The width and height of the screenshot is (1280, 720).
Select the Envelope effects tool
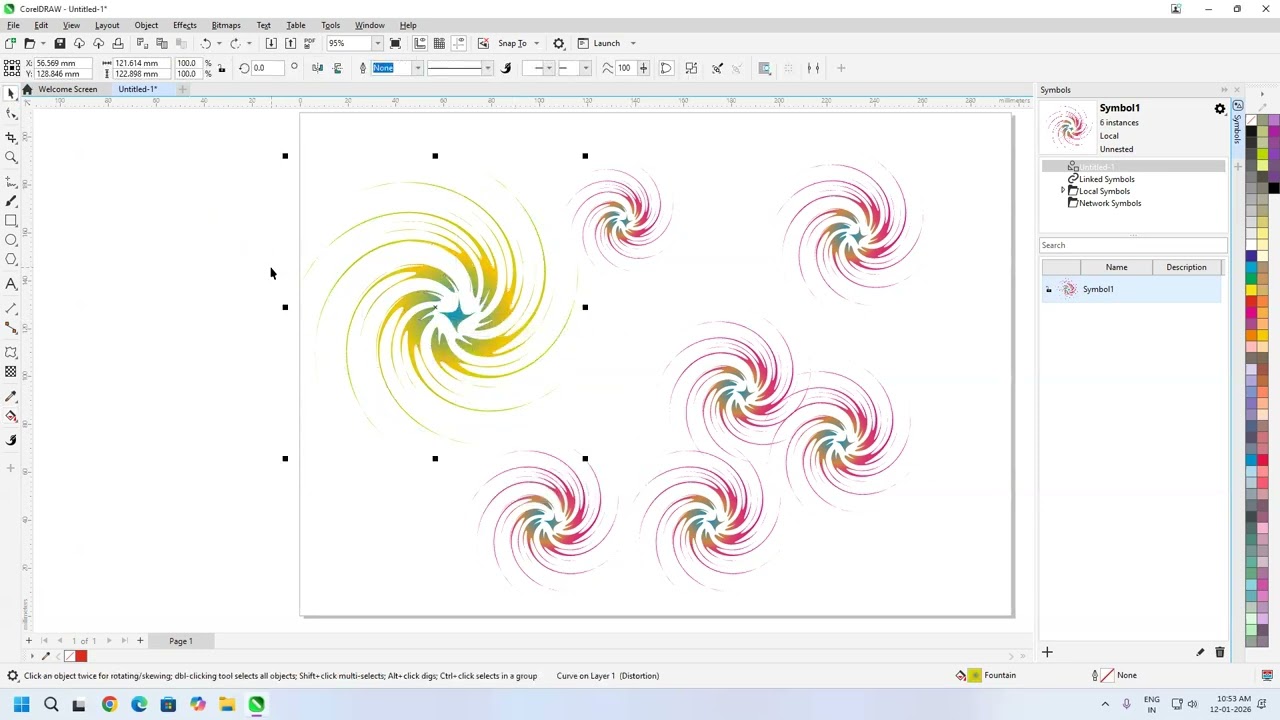[x=11, y=352]
